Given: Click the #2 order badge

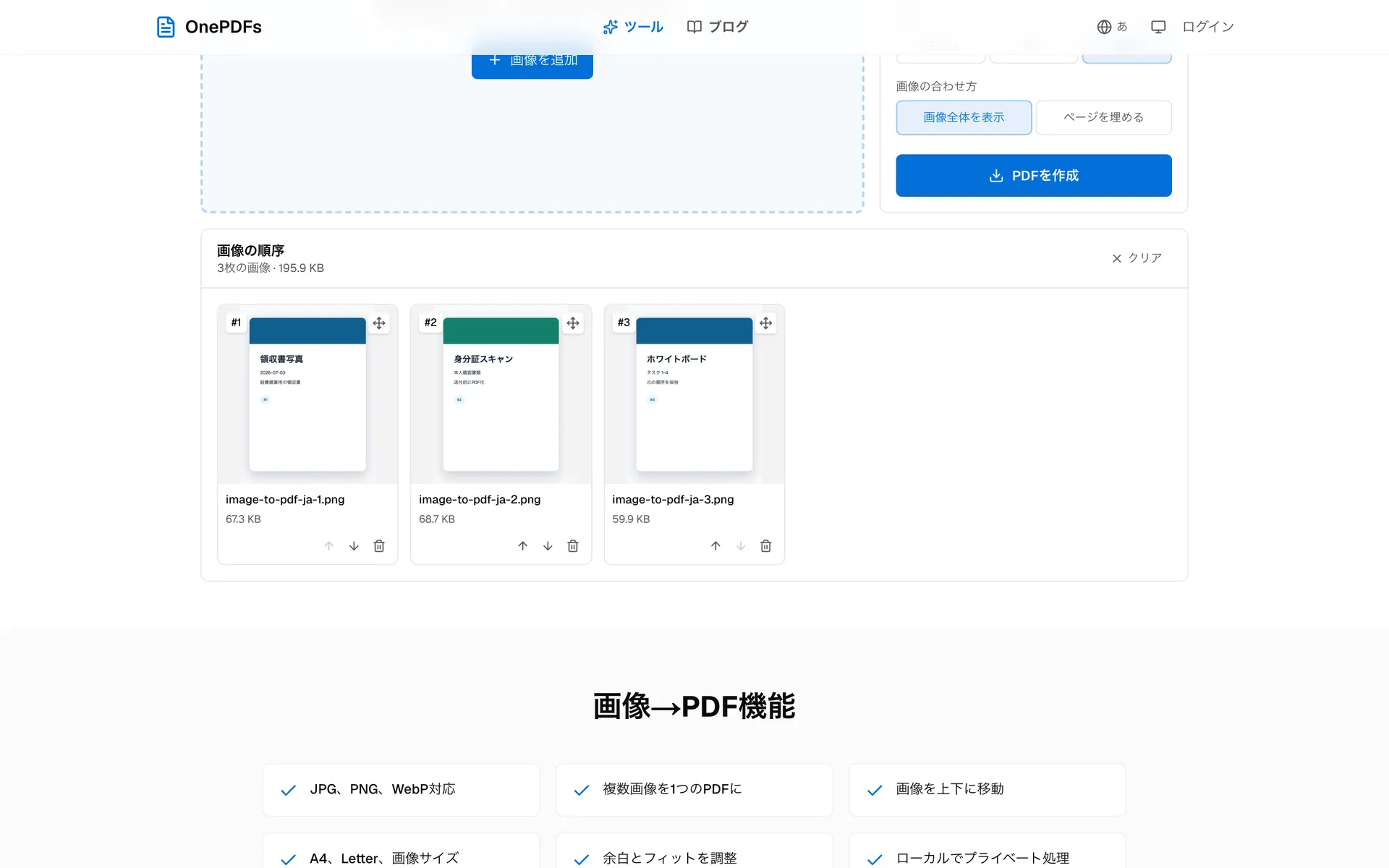Looking at the screenshot, I should [430, 323].
